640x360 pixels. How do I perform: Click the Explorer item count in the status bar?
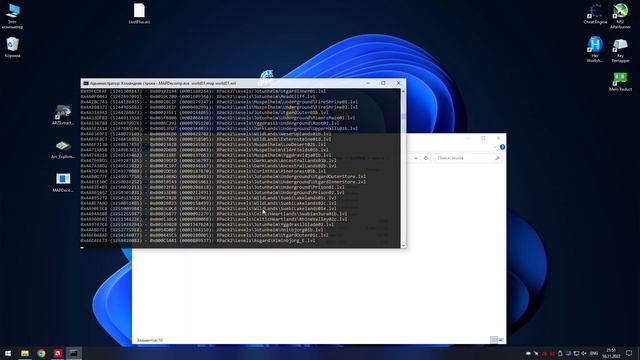click(150, 340)
